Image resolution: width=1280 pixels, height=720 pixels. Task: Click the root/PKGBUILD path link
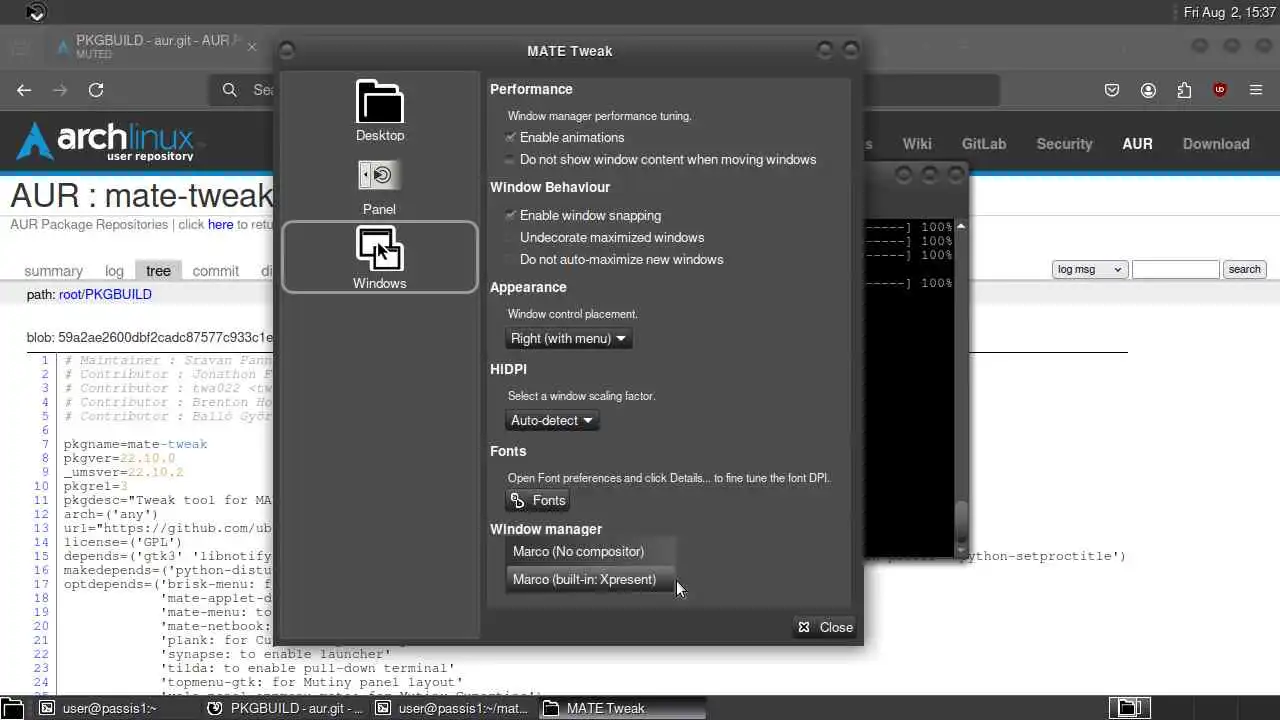click(x=105, y=295)
